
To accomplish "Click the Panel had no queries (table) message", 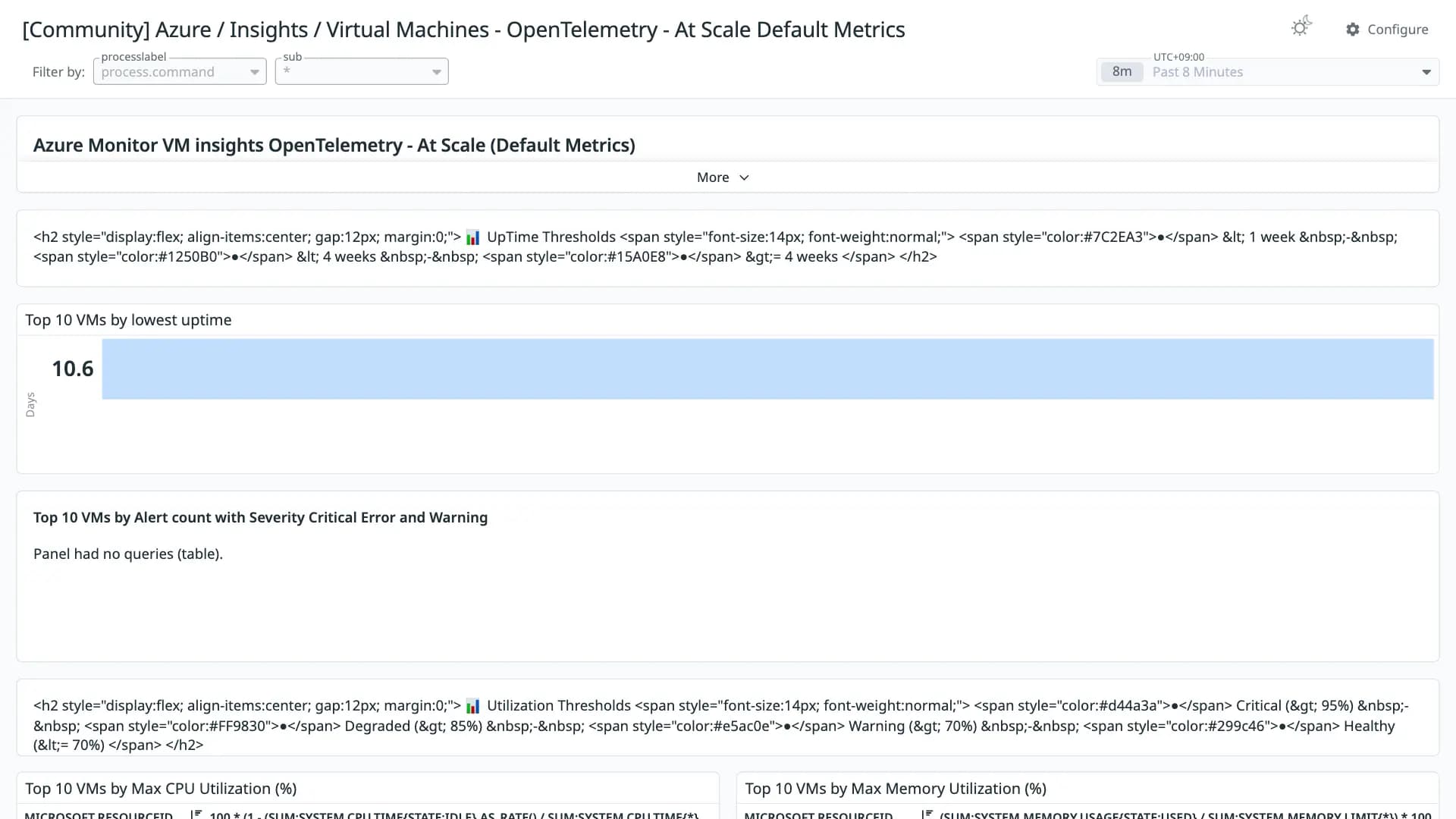I will (x=128, y=554).
